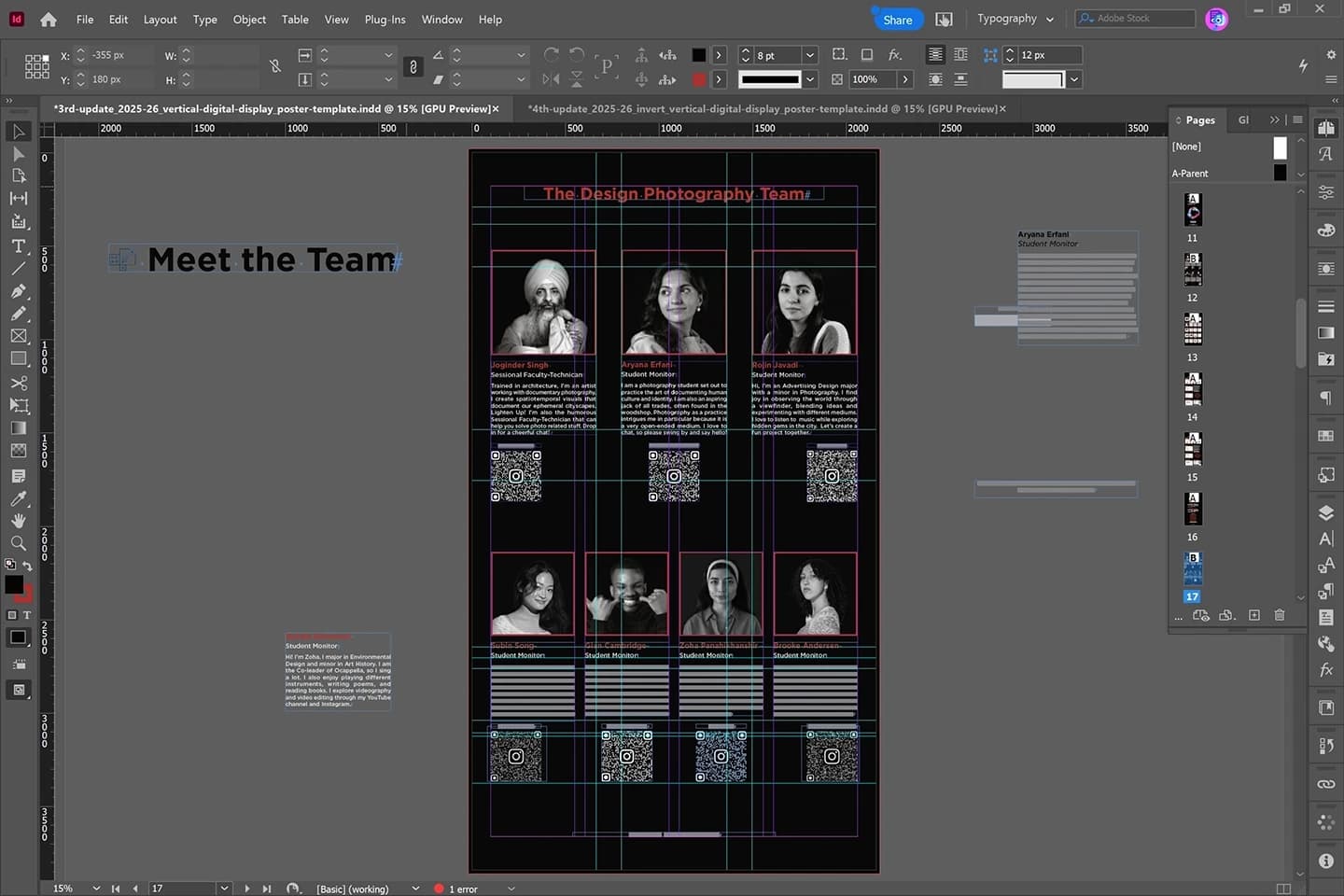This screenshot has height=896, width=1344.
Task: Activate the Hand tool
Action: 19,521
